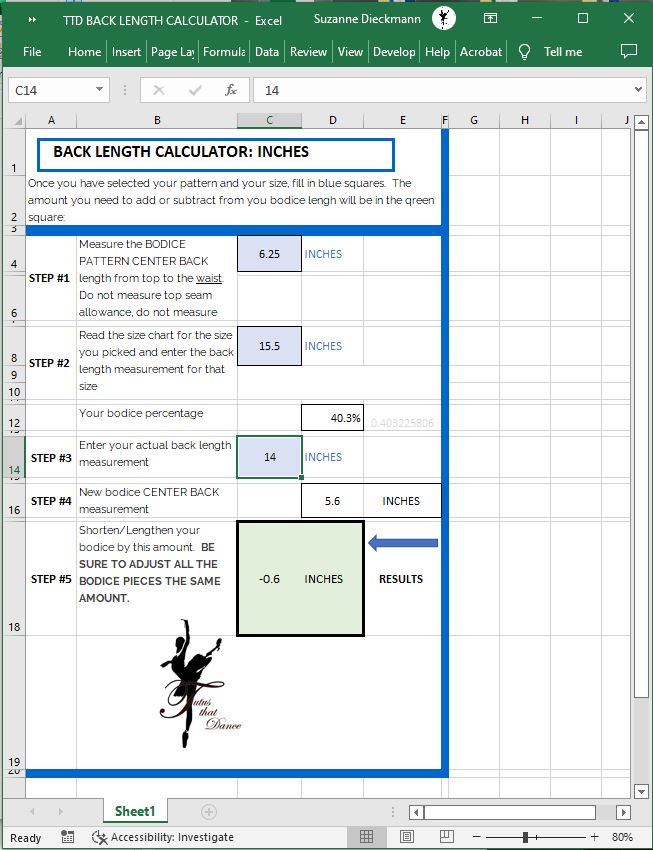Click the user account profile picture
This screenshot has width=653, height=850.
[x=444, y=19]
